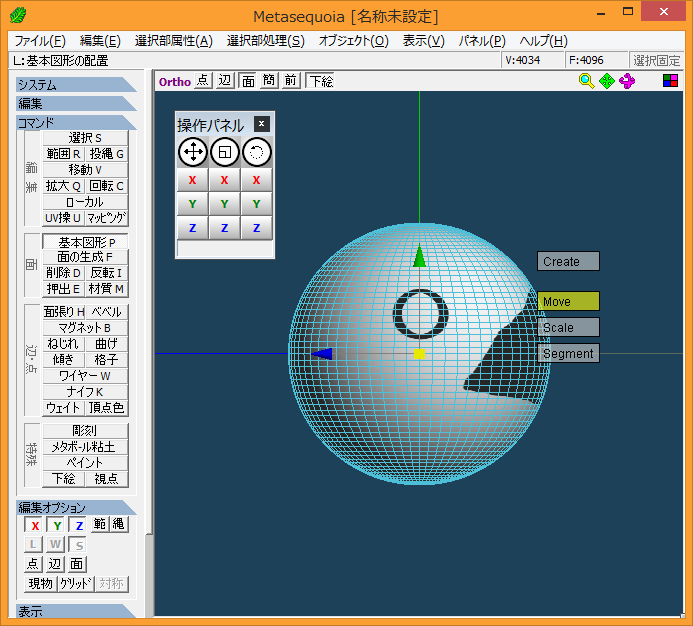Screen dimensions: 693x626
Task: Click the X button under the move icon
Action: point(193,180)
